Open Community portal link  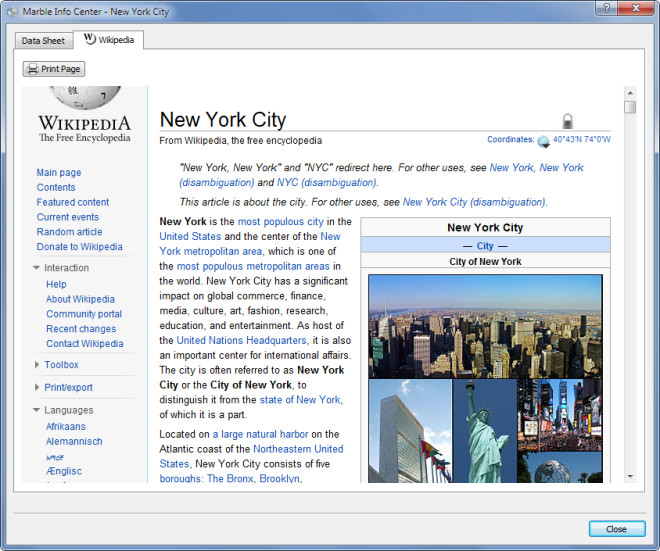84,314
